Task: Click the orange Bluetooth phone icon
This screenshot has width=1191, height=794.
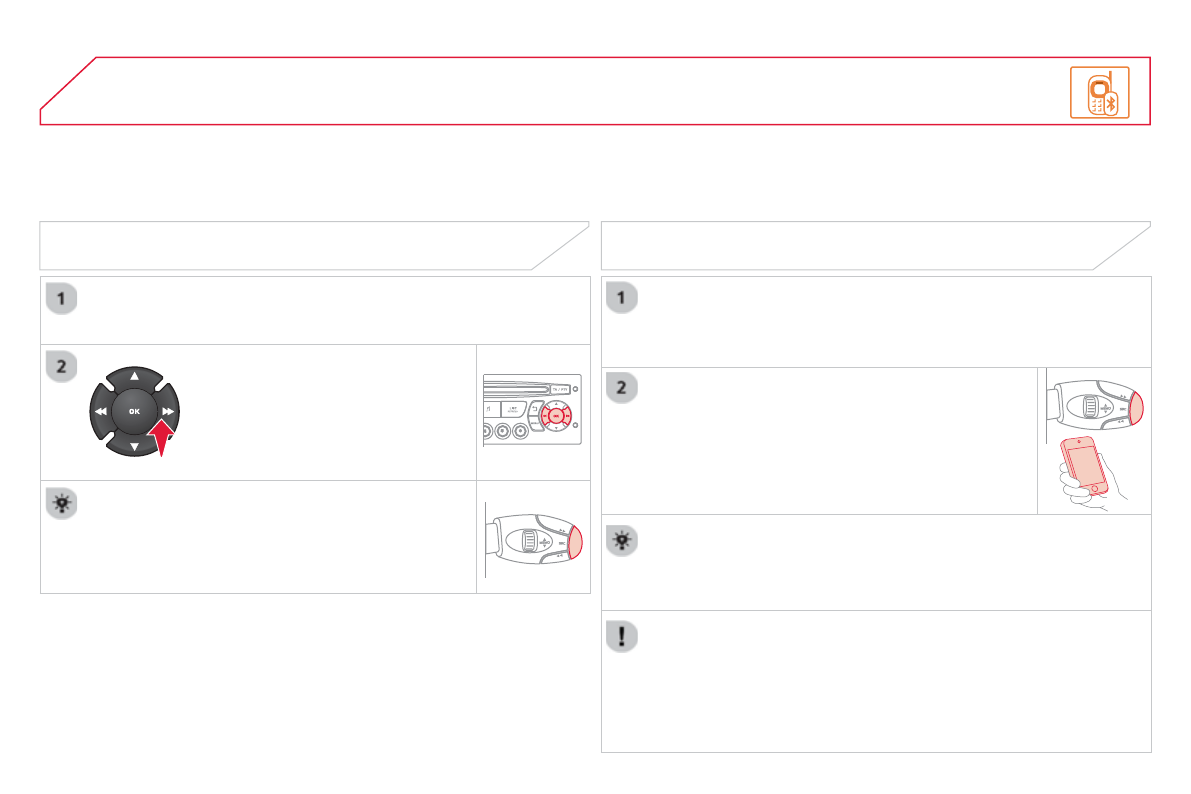Action: 1099,92
